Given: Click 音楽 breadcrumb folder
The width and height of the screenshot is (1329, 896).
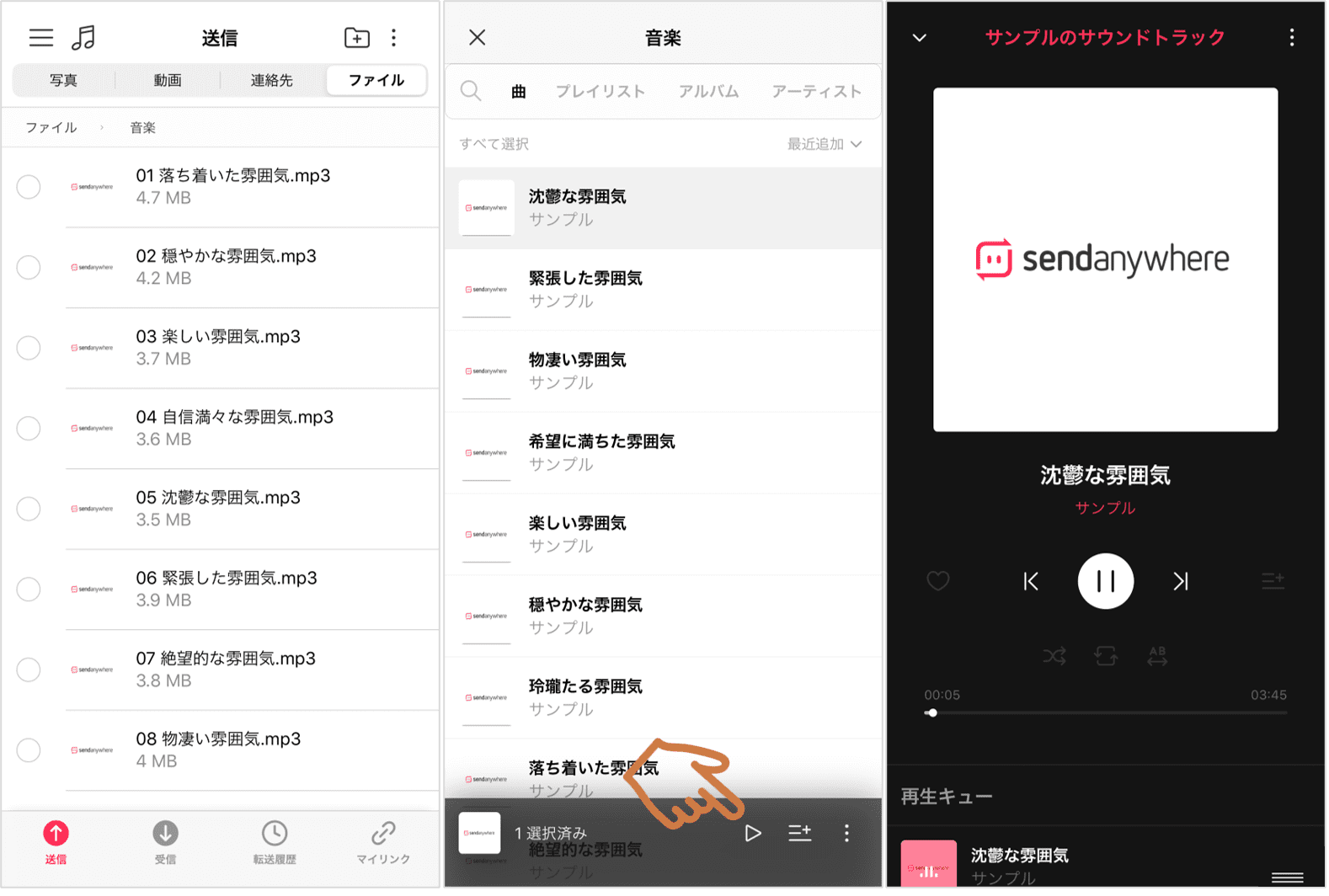Looking at the screenshot, I should click(143, 128).
